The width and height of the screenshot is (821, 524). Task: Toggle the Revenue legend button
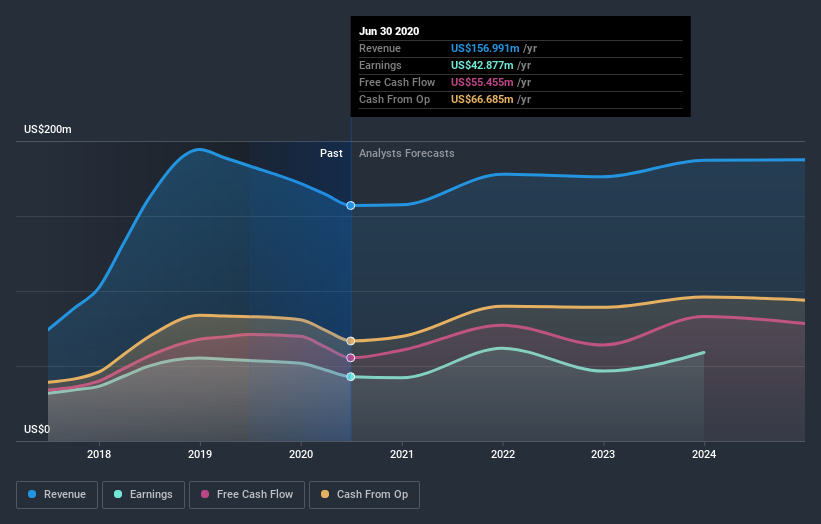[57, 495]
